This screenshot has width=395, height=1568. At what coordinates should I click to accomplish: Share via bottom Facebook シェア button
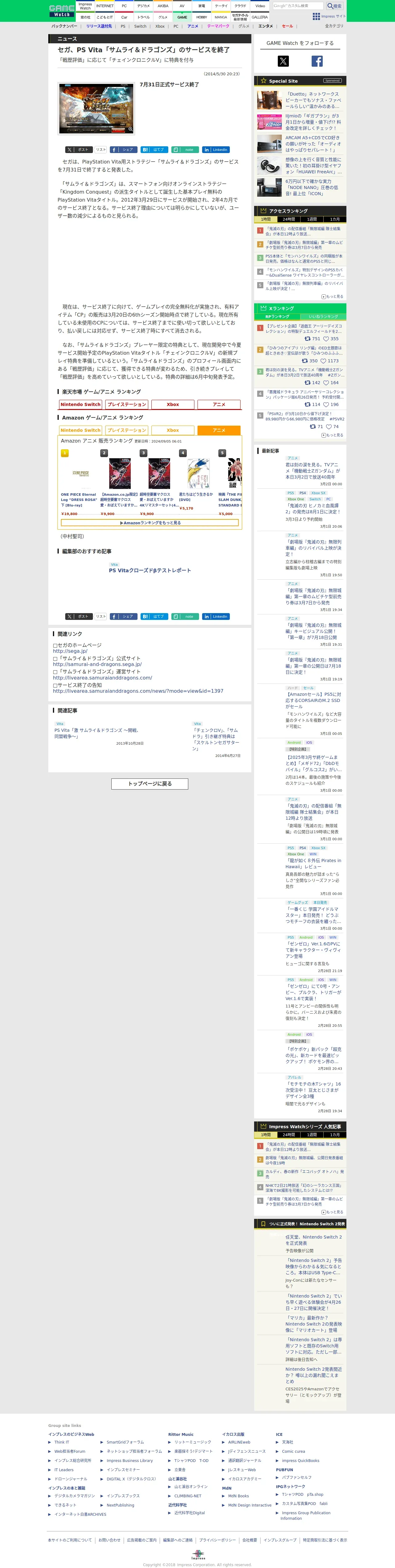pos(123,617)
